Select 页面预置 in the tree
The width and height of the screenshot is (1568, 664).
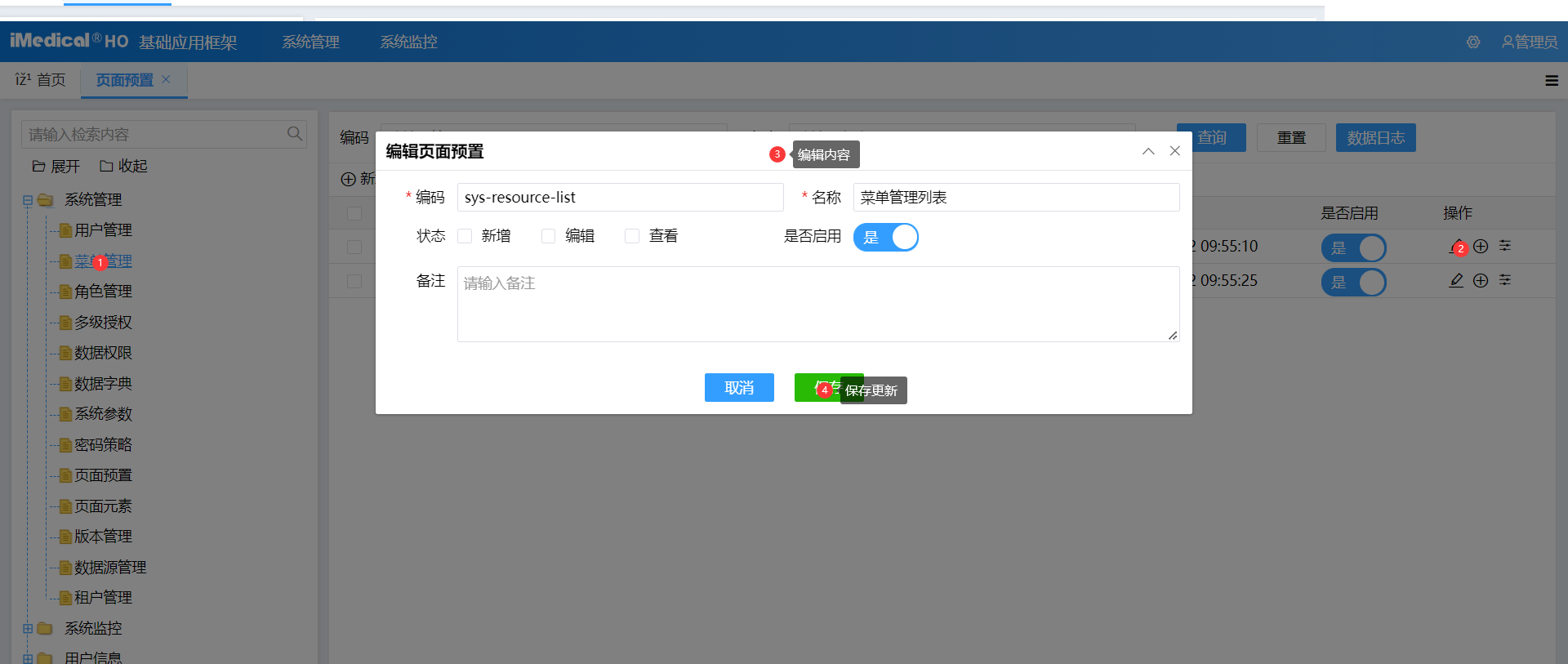103,475
